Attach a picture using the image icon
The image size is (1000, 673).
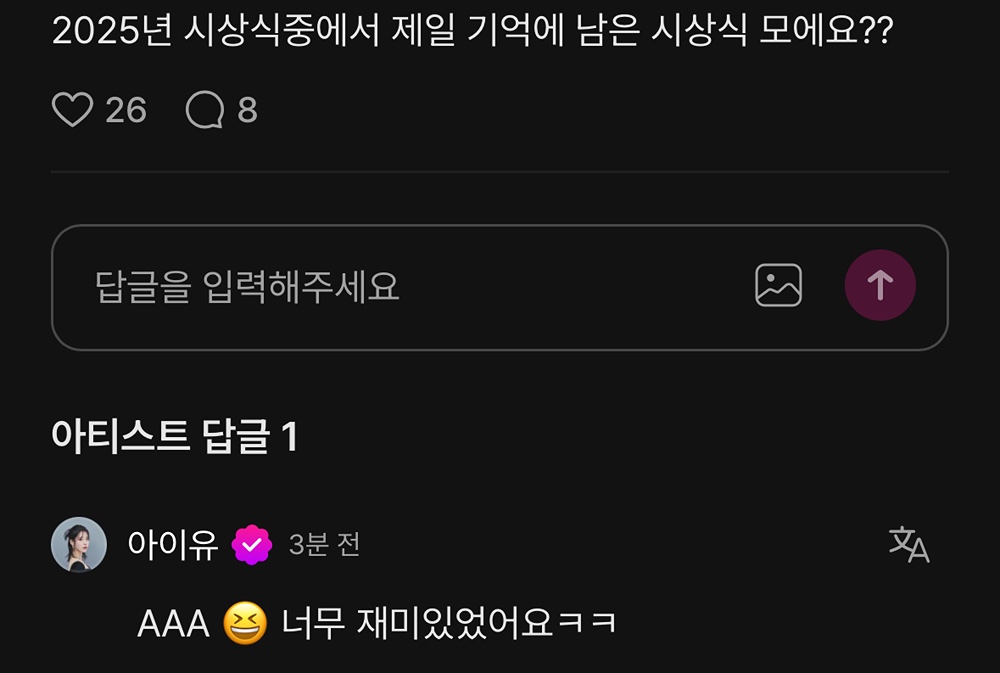pos(778,285)
